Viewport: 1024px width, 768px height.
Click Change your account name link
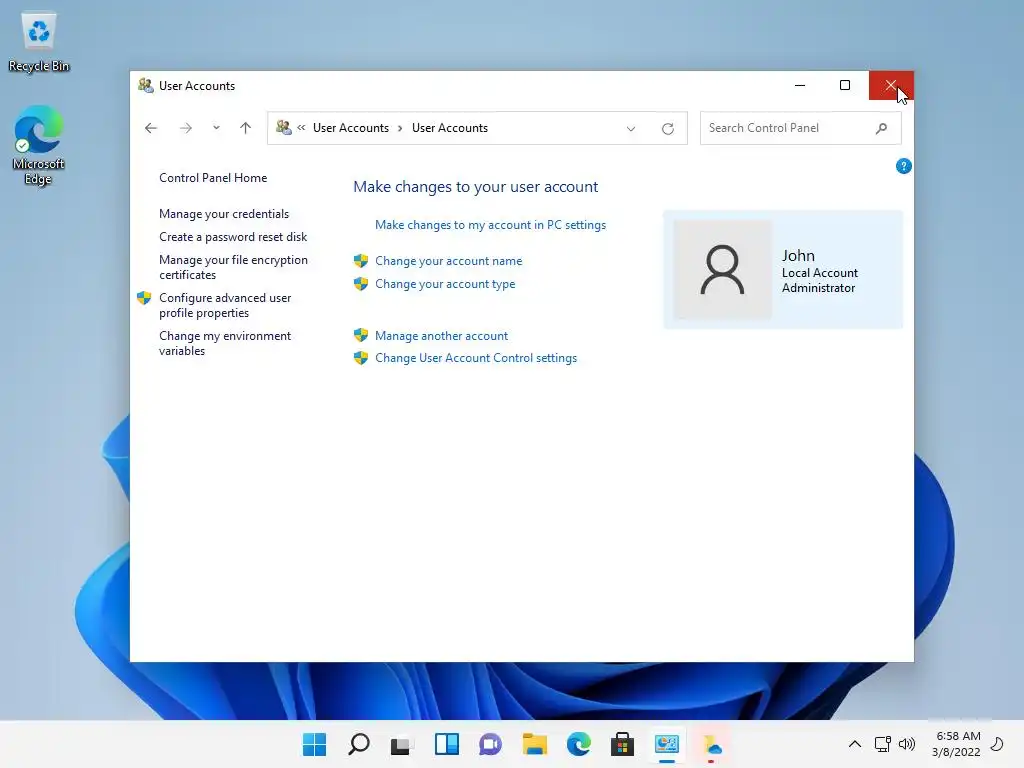[x=449, y=261]
